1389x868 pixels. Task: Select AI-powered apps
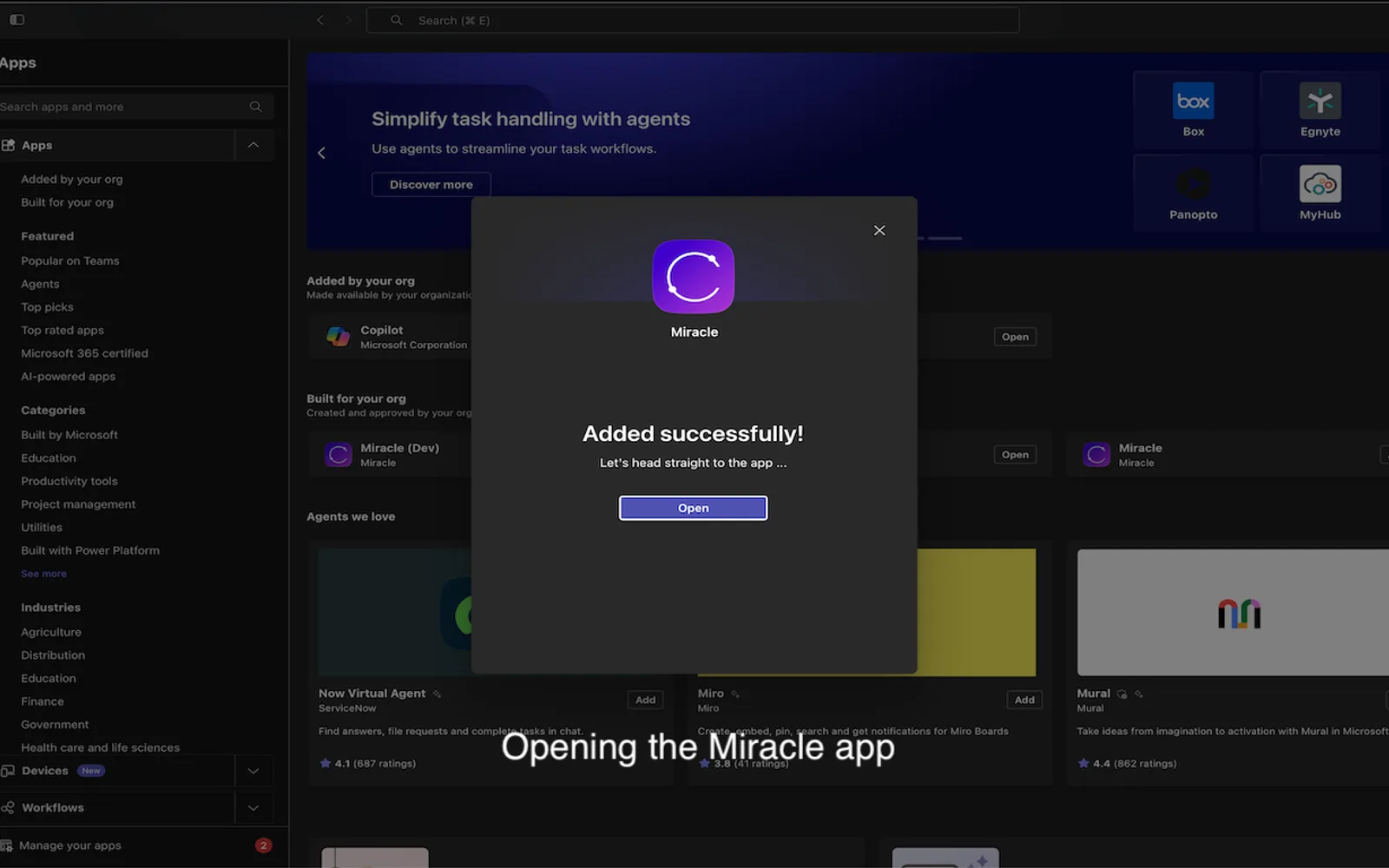tap(68, 377)
